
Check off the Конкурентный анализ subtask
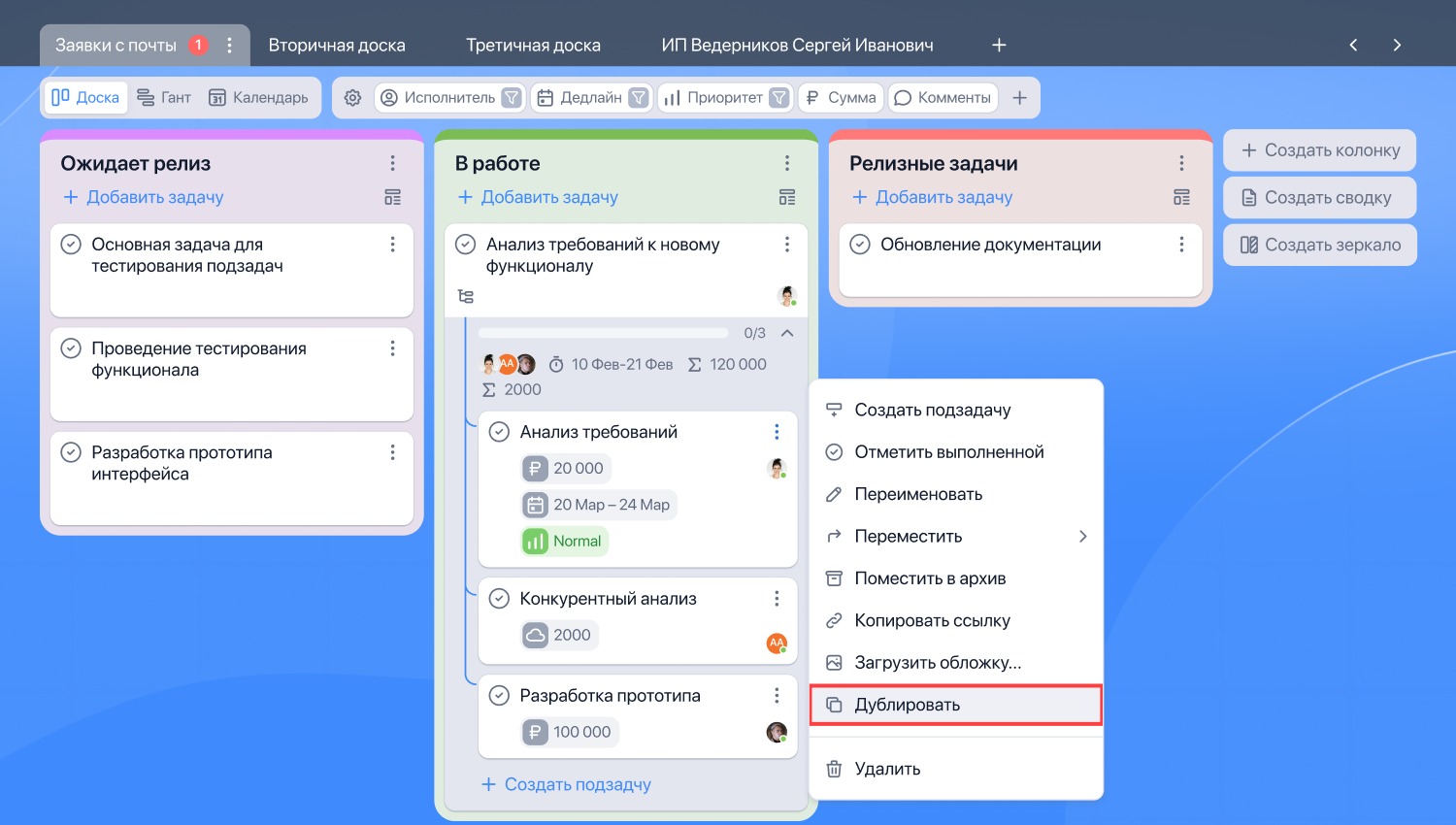[499, 599]
